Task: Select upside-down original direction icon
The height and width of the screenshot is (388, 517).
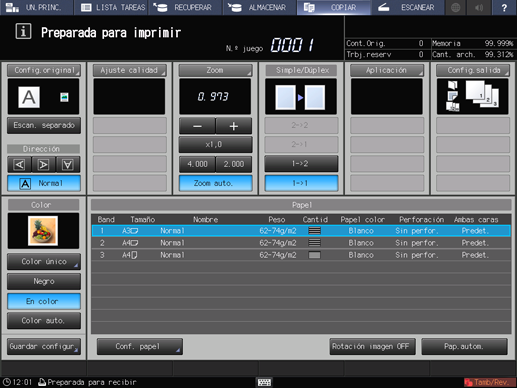Action: tap(68, 164)
